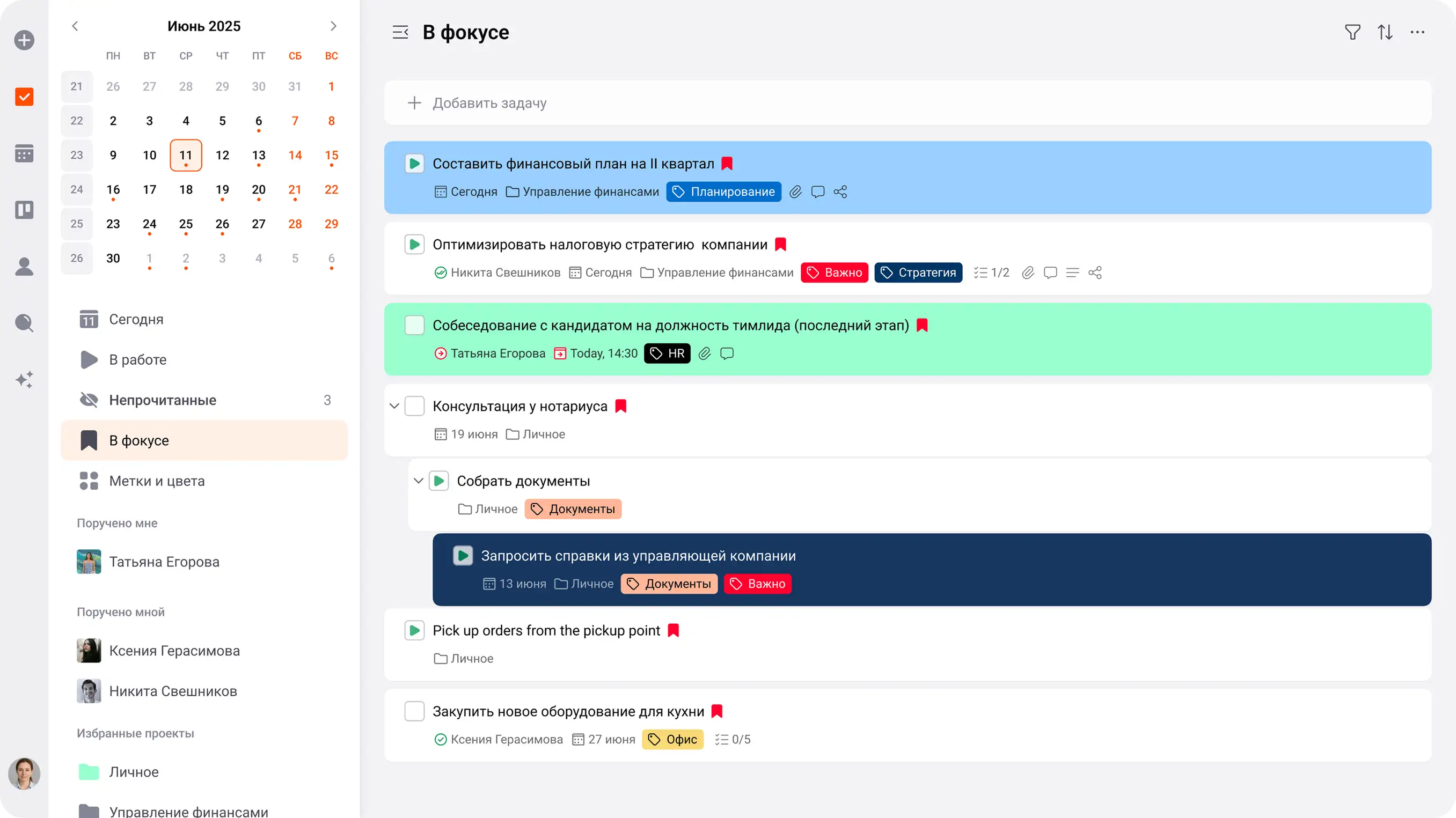Viewport: 1456px width, 818px height.
Task: Collapse the 'Собрать документы' subtask chevron
Action: 418,481
